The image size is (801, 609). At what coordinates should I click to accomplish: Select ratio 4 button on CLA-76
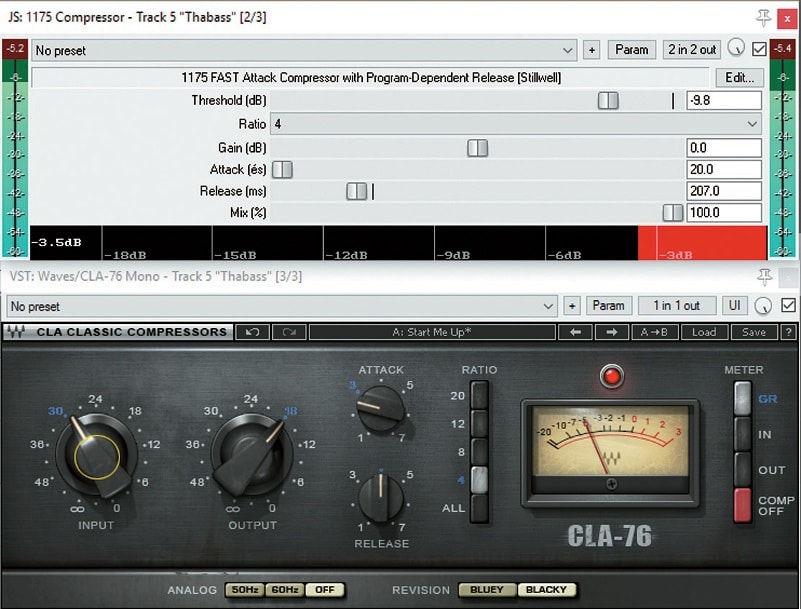479,480
